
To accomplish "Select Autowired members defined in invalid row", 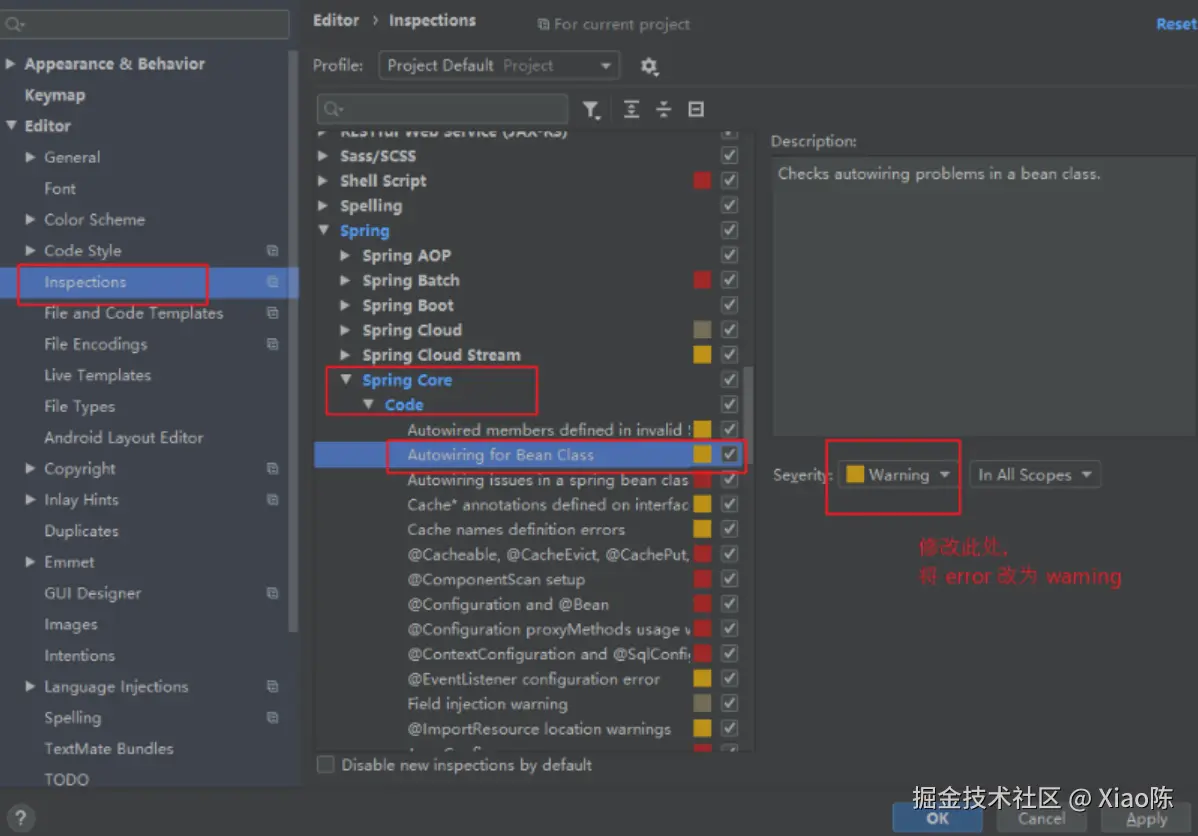I will 549,429.
